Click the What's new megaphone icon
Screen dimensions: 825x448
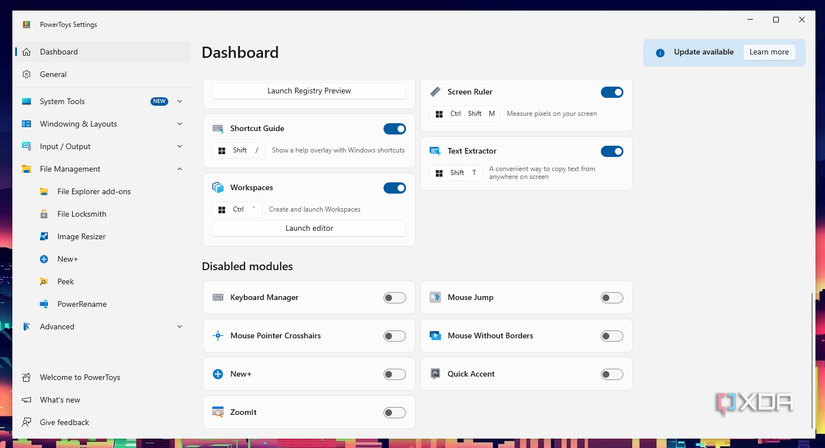(x=26, y=400)
